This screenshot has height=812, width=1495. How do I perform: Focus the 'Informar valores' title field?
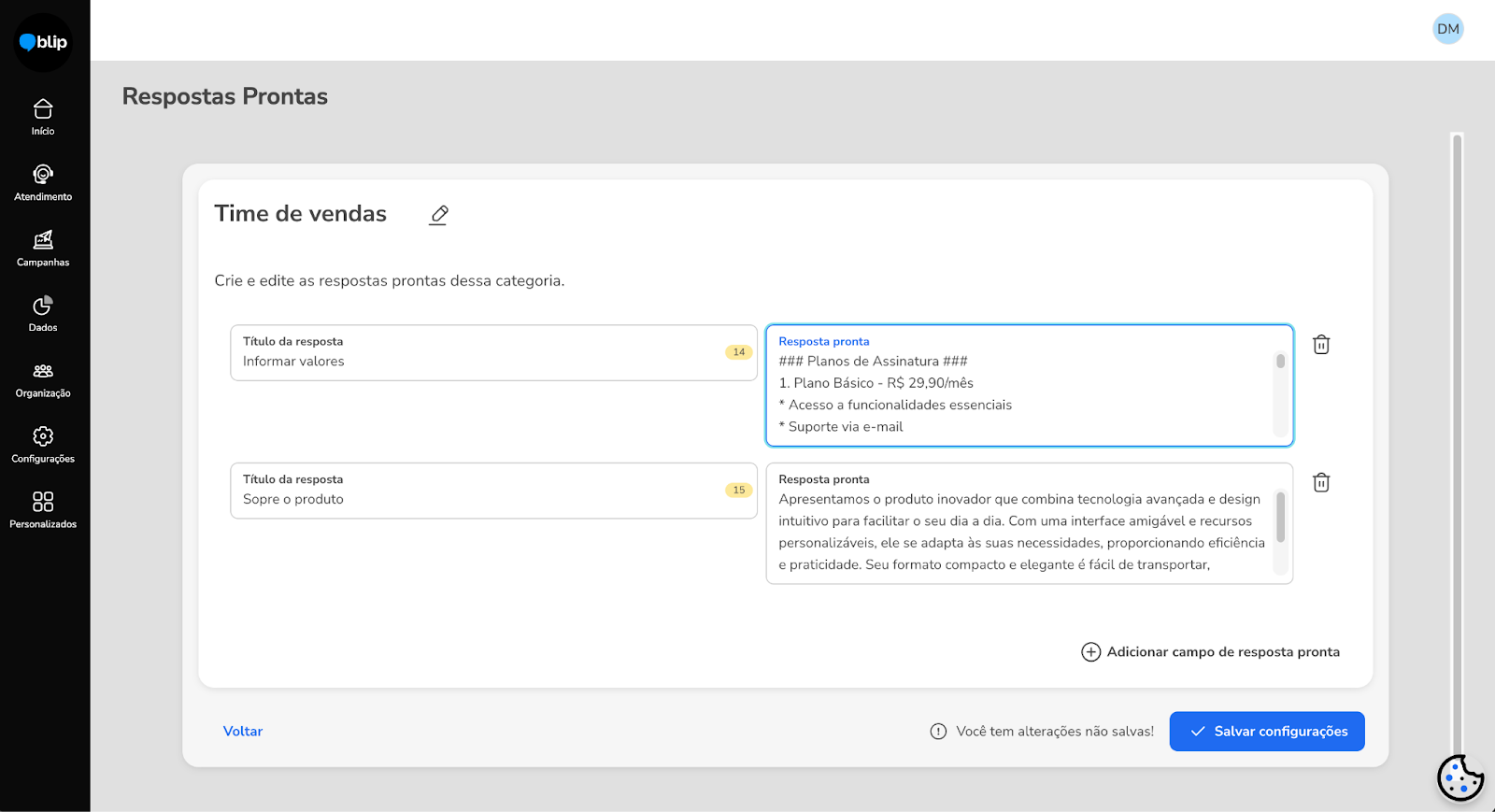477,362
